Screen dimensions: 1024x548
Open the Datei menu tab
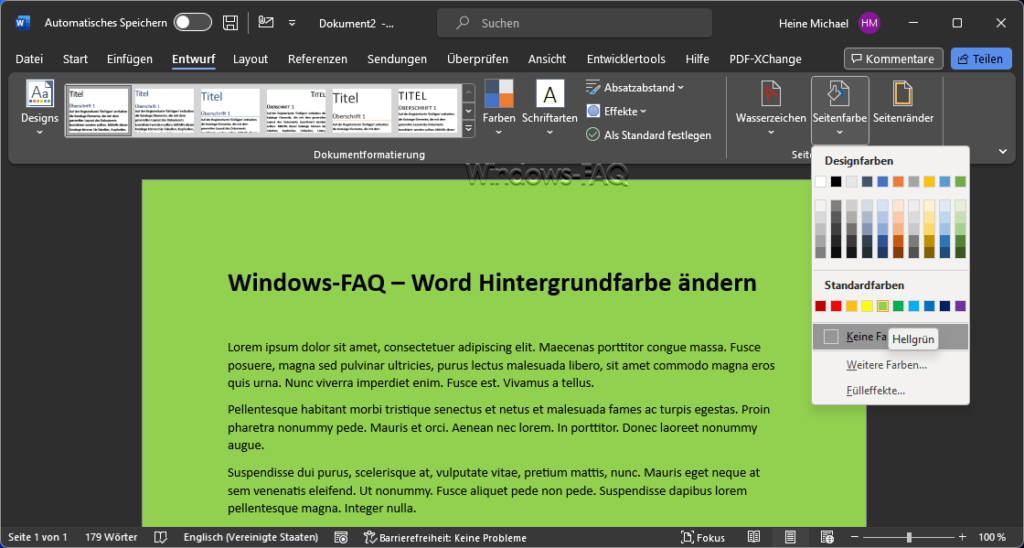(x=29, y=59)
